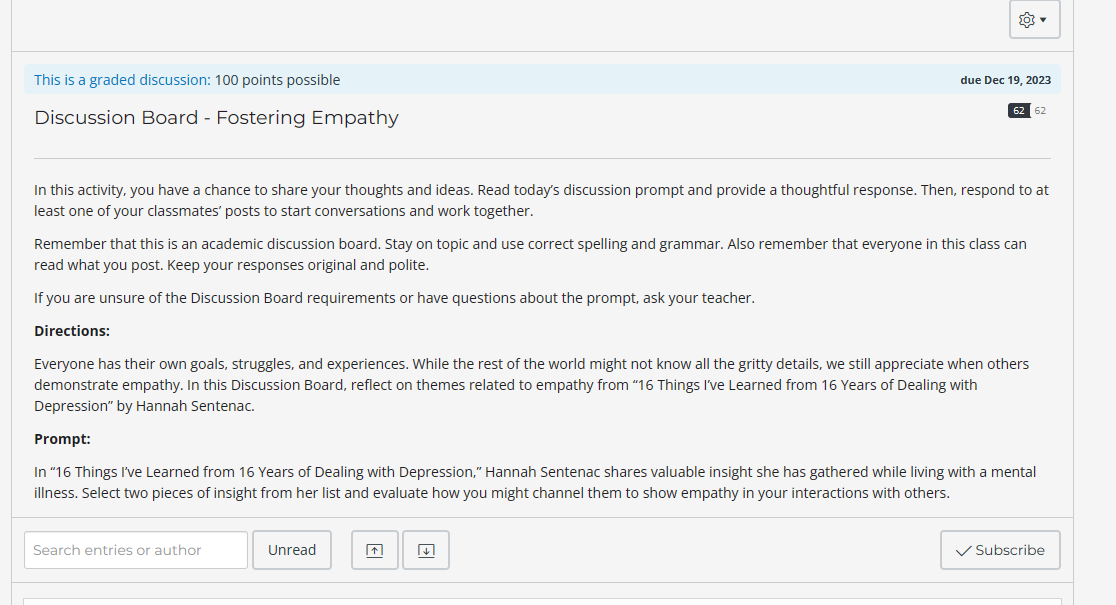Select the bold "Prompt:" heading
1116x605 pixels.
point(61,438)
